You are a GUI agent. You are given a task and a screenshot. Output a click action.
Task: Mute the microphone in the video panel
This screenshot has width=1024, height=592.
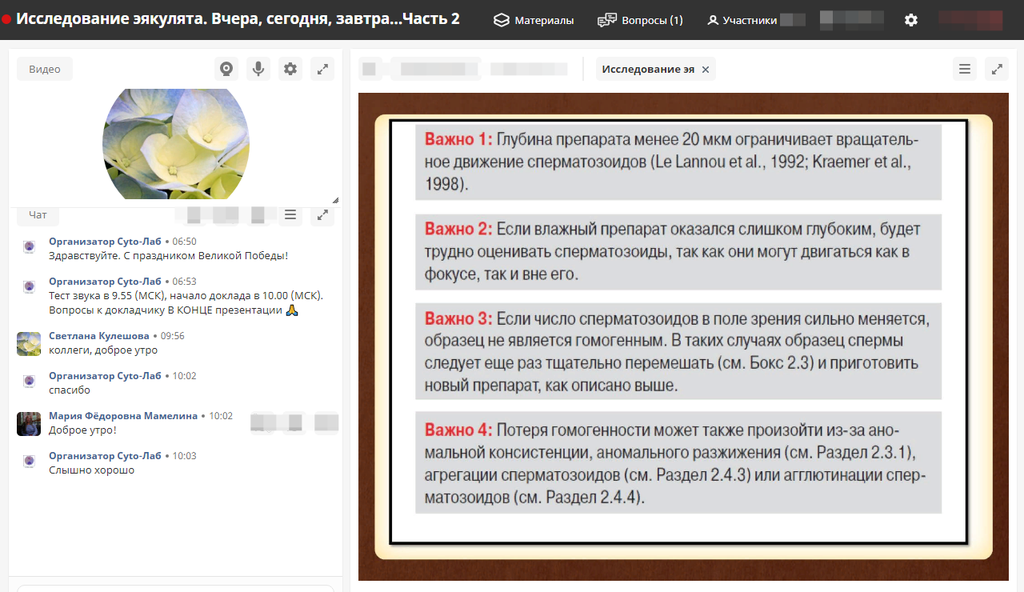click(x=258, y=69)
